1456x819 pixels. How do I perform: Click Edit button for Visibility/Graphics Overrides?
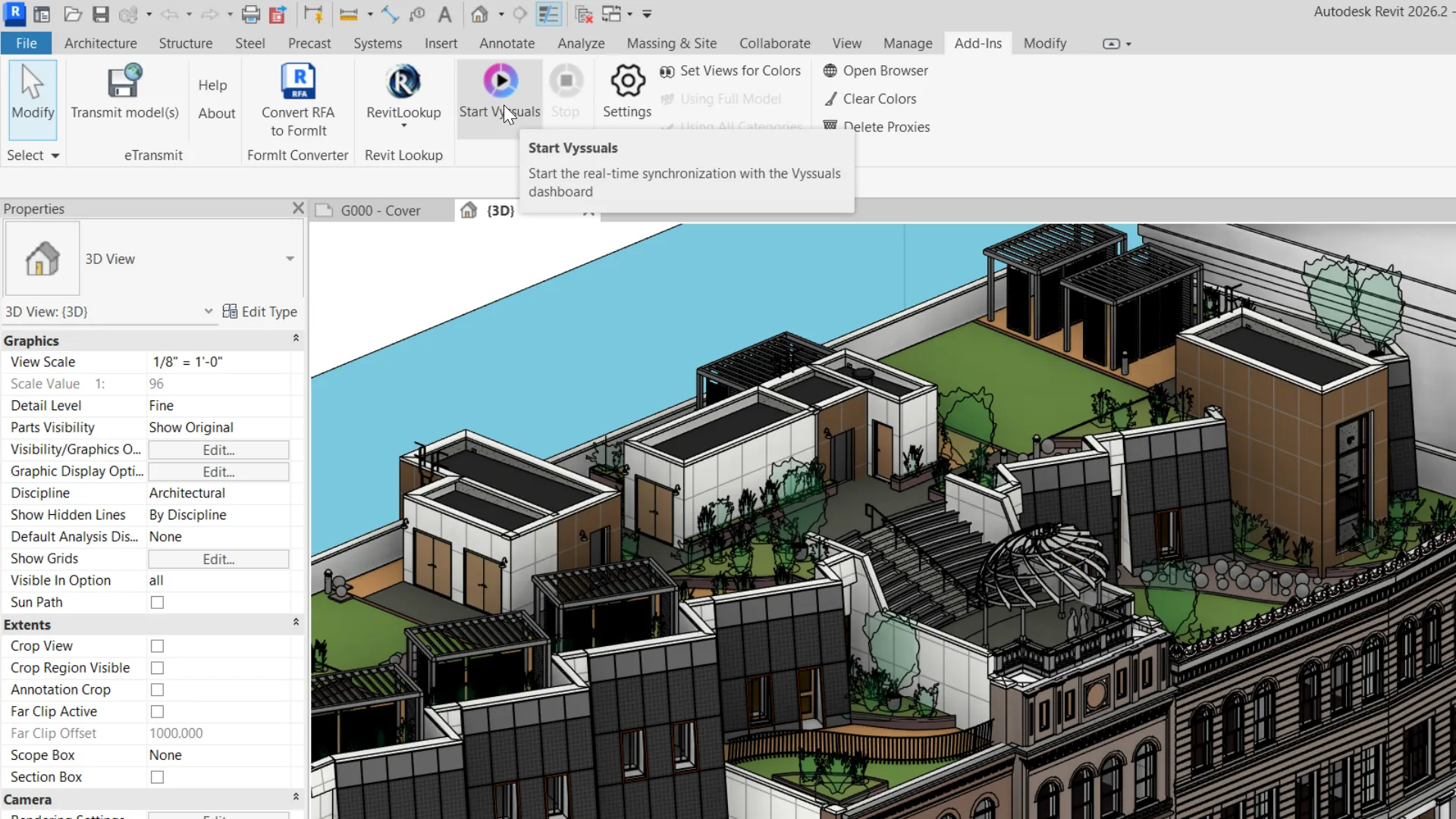coord(218,450)
